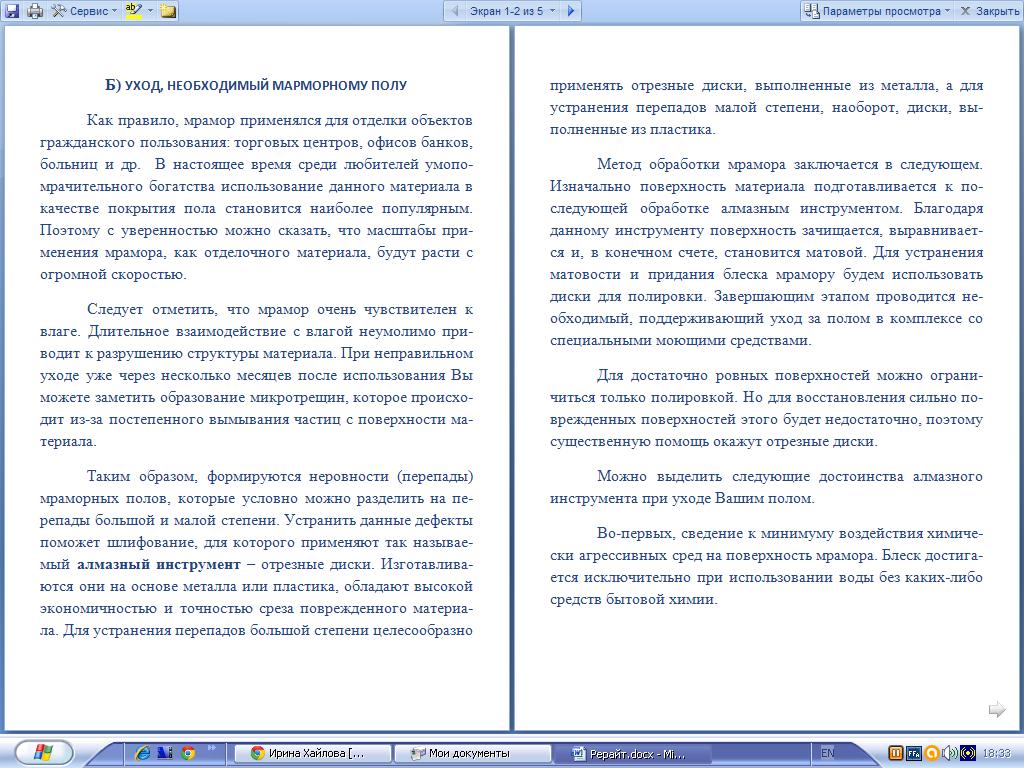
Task: Insert a comment with the yellow note icon
Action: 168,10
